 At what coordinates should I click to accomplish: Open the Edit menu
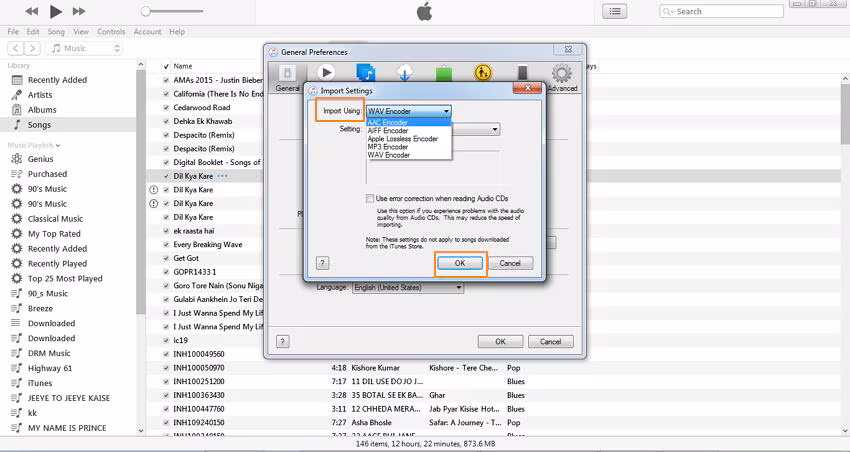pyautogui.click(x=33, y=31)
